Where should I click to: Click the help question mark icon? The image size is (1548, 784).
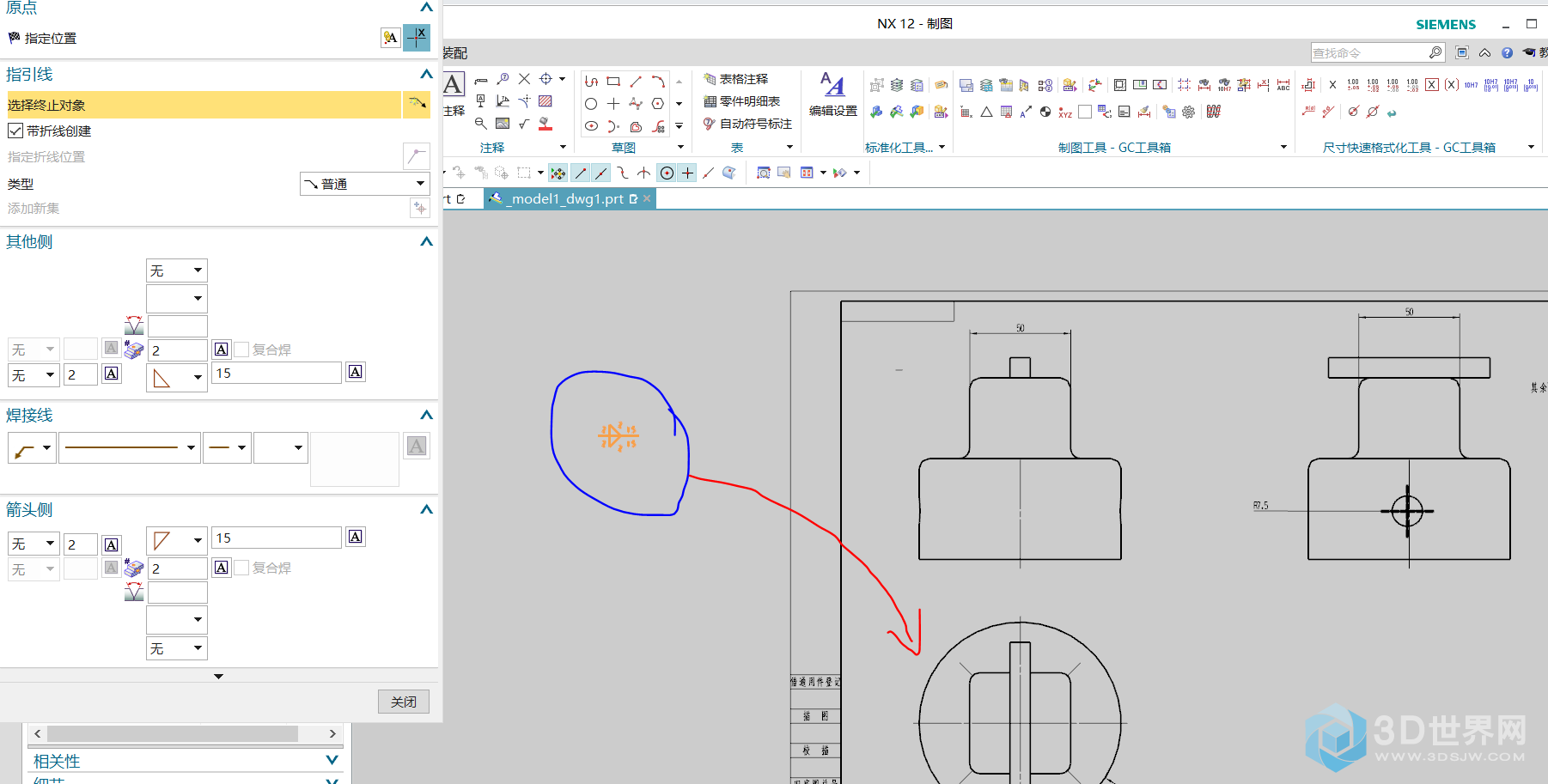click(x=1507, y=53)
